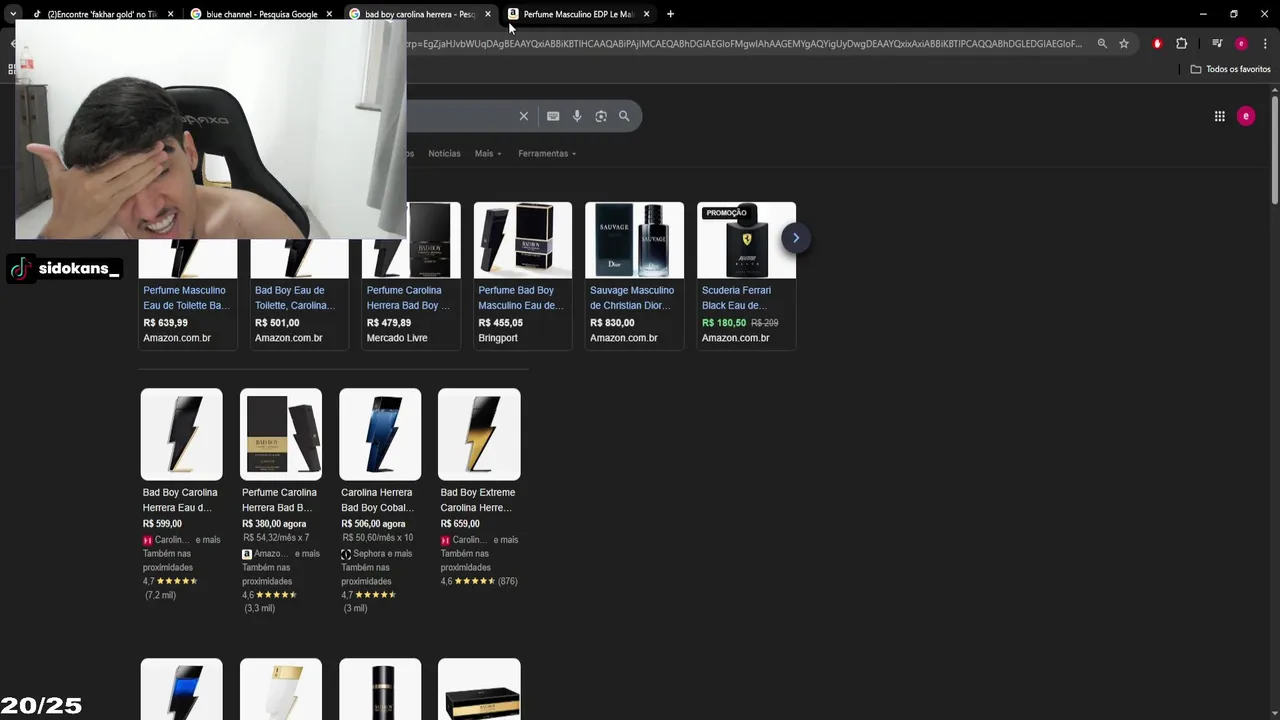
Task: Close the 'blue channel' Google tab
Action: tap(329, 14)
